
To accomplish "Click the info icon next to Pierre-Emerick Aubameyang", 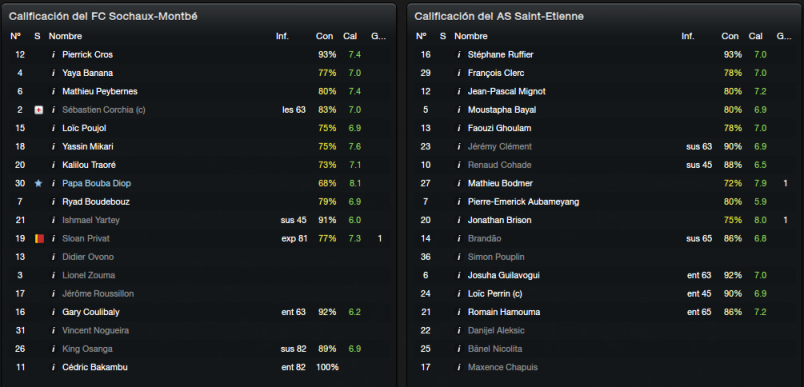I will [458, 201].
